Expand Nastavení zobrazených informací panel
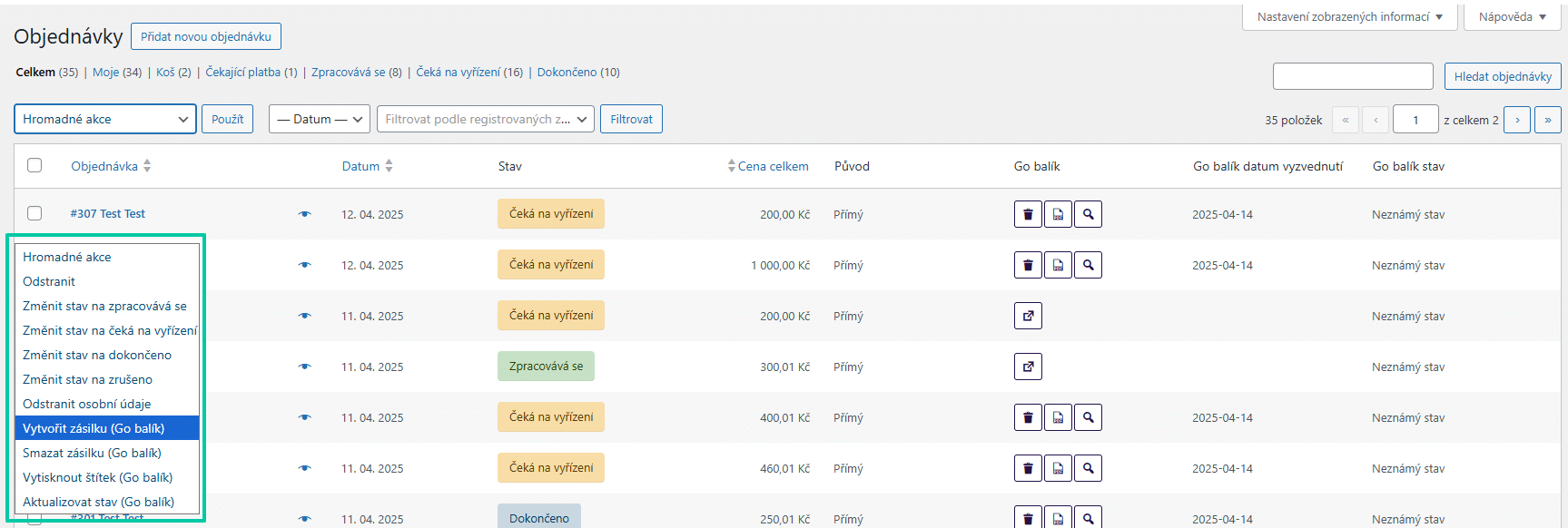This screenshot has height=528, width=1568. [1349, 17]
